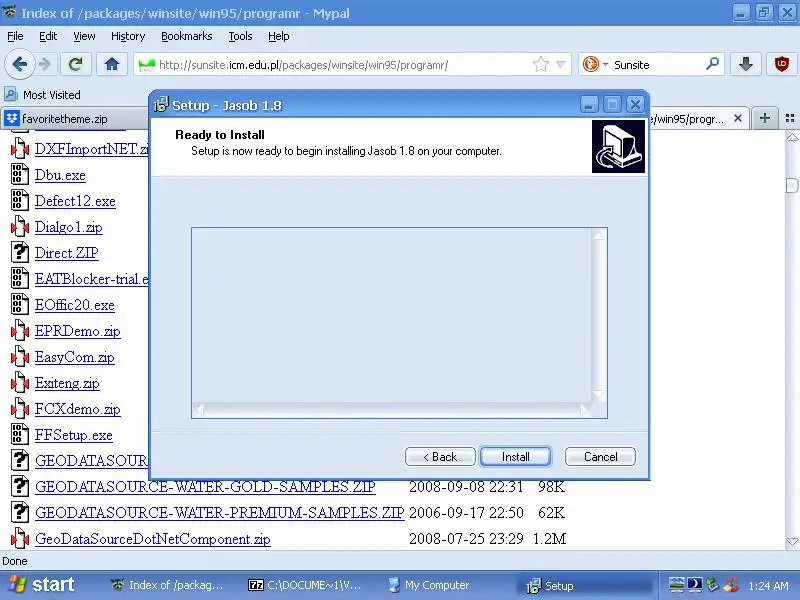Bookmark this page with the star icon

point(540,65)
